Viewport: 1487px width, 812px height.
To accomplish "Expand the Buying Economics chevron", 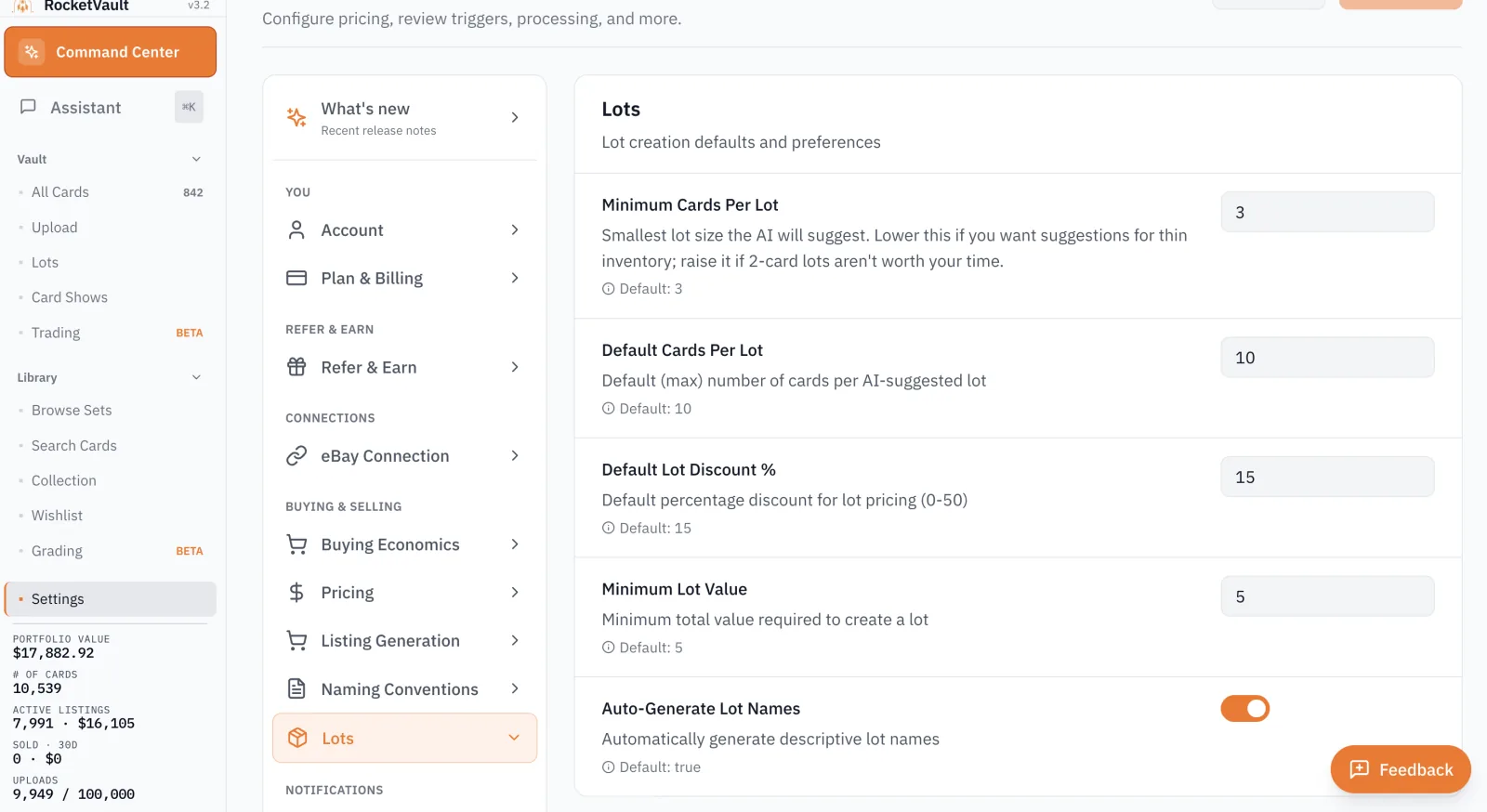I will click(515, 544).
